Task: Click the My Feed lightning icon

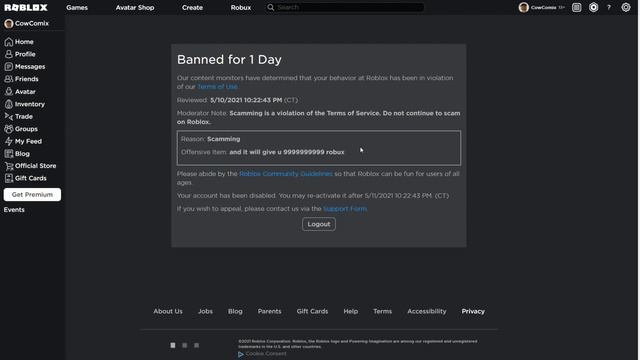Action: (x=9, y=141)
